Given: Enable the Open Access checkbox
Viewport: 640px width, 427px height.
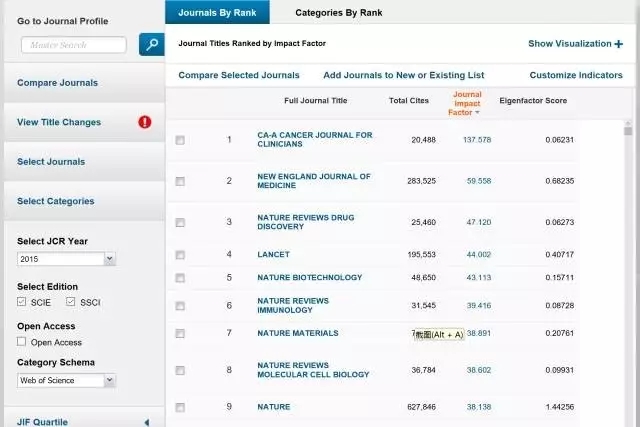Looking at the screenshot, I should click(x=22, y=342).
